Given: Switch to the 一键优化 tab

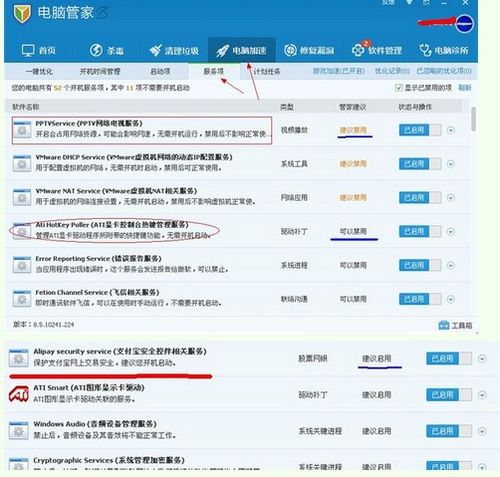Looking at the screenshot, I should pyautogui.click(x=39, y=71).
